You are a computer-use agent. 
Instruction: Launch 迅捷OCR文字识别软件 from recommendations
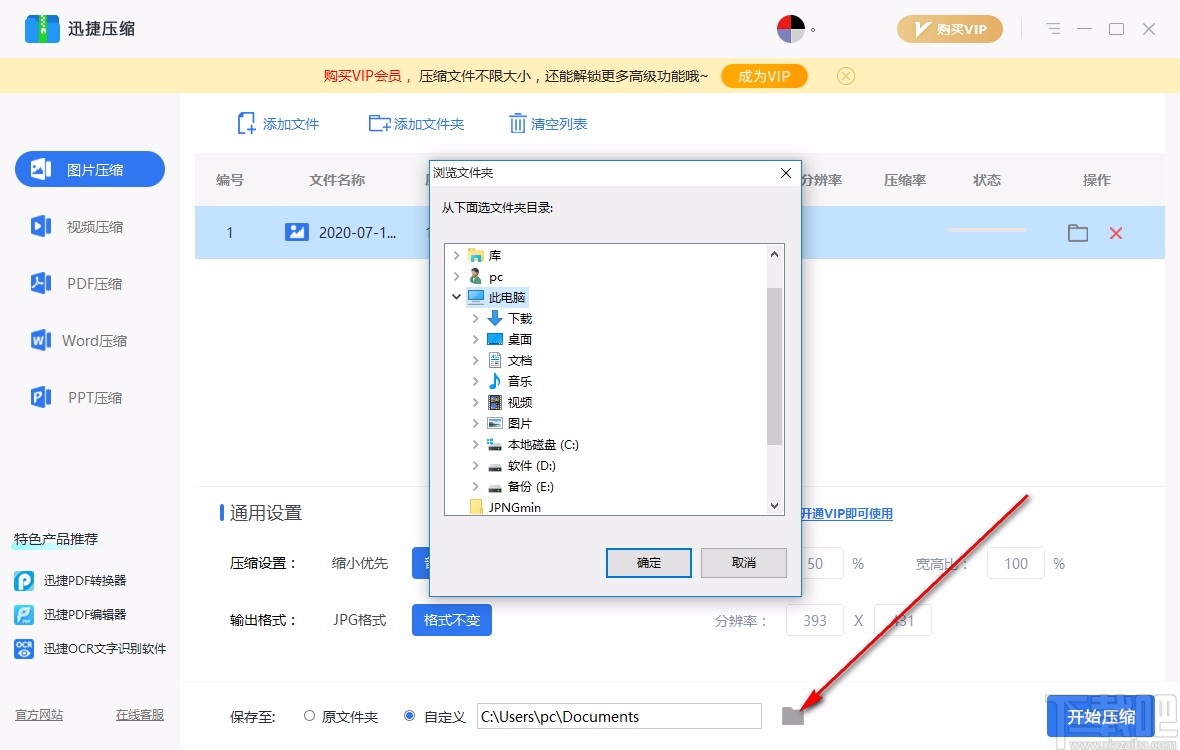pyautogui.click(x=90, y=648)
